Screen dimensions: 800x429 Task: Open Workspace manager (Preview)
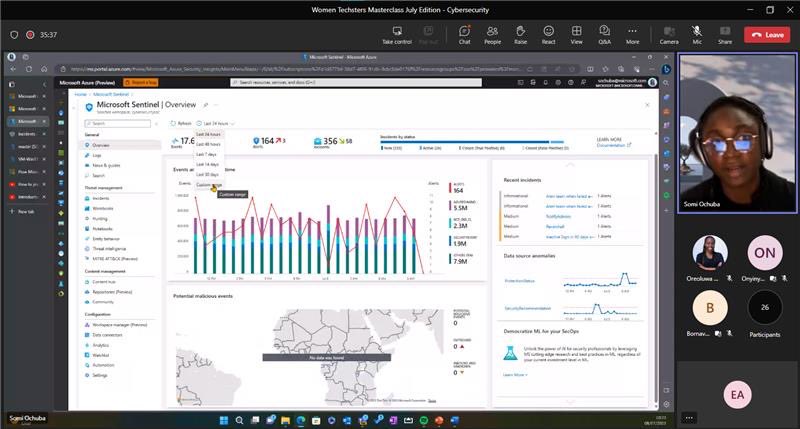(x=119, y=325)
